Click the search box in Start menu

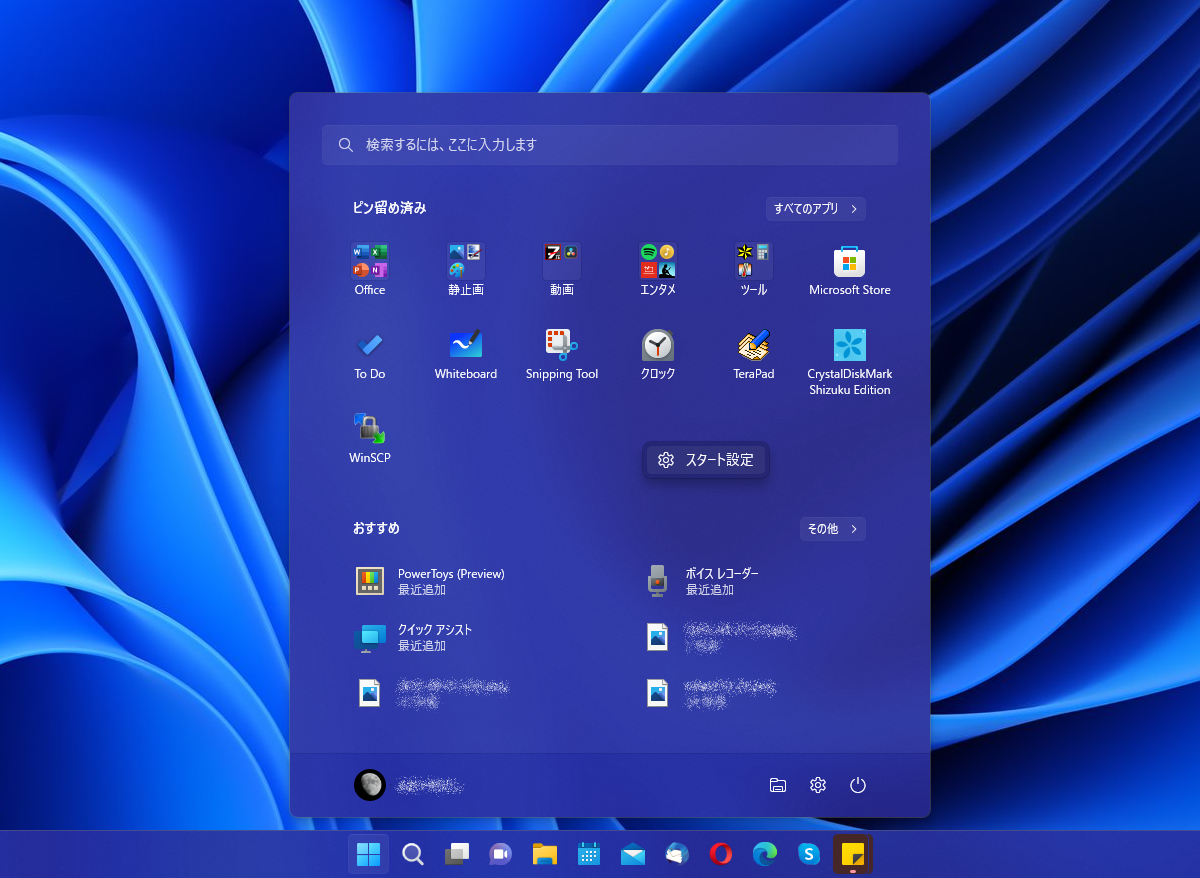tap(610, 145)
